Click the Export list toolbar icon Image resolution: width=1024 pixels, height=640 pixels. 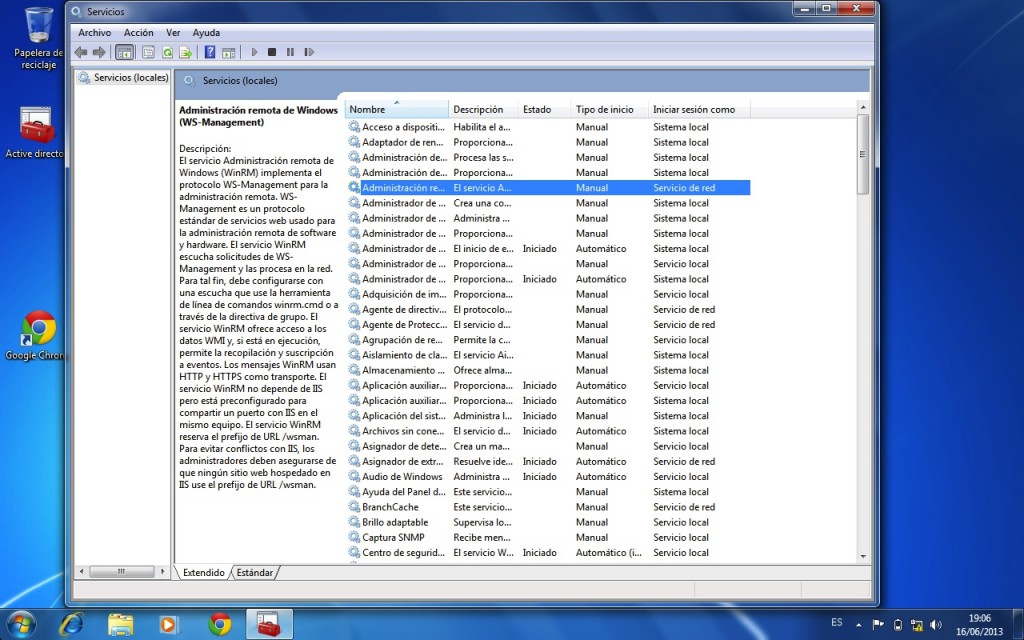click(185, 52)
